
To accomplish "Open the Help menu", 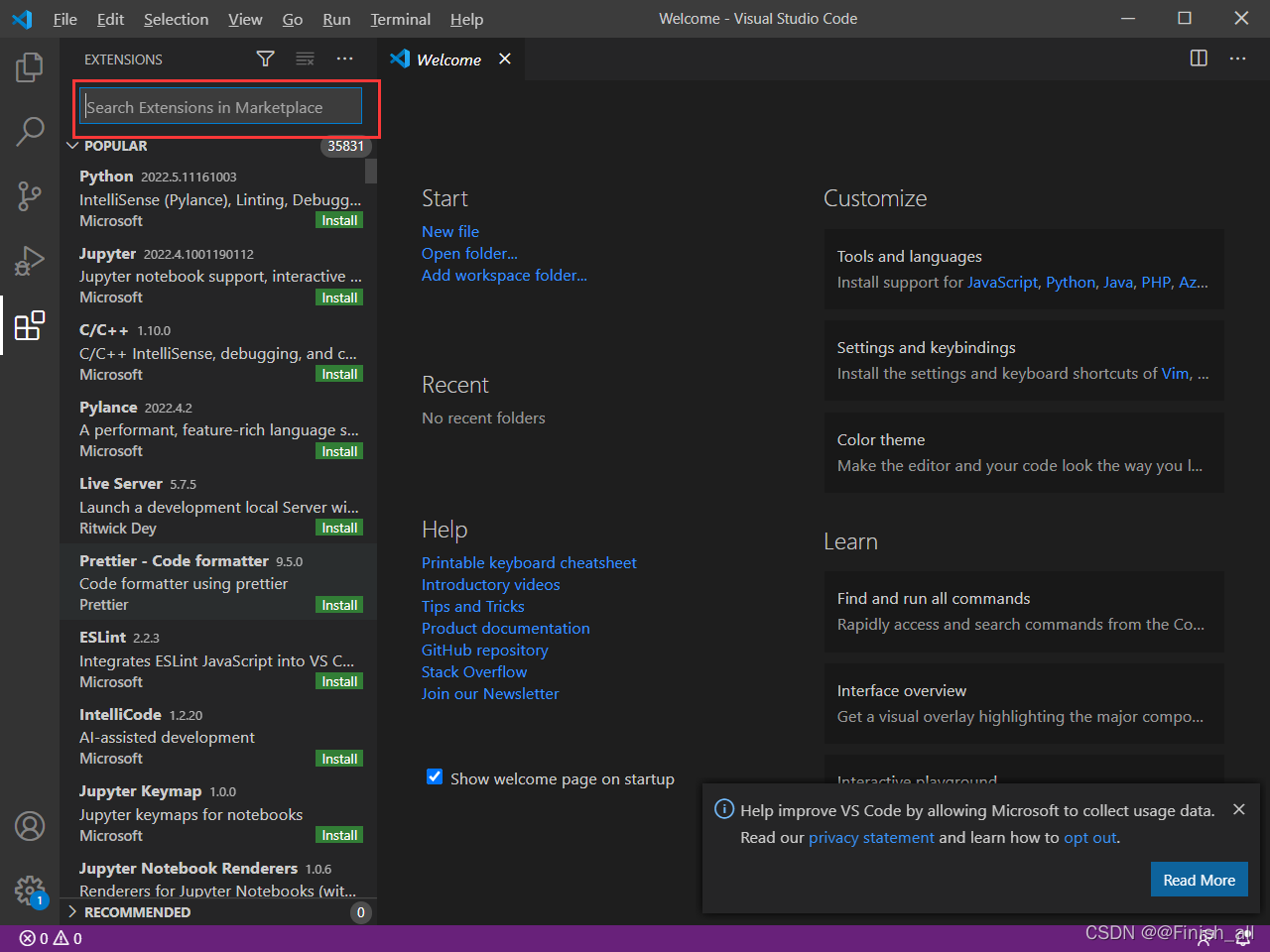I will click(466, 19).
